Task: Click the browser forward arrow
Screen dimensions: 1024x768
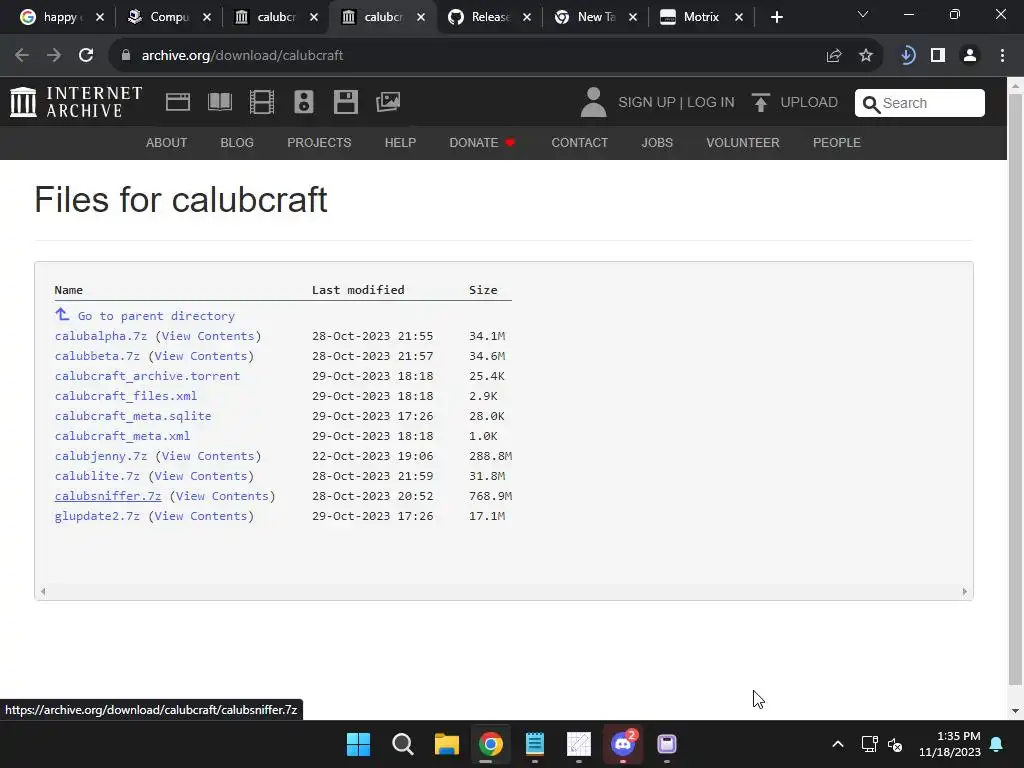Action: (54, 56)
